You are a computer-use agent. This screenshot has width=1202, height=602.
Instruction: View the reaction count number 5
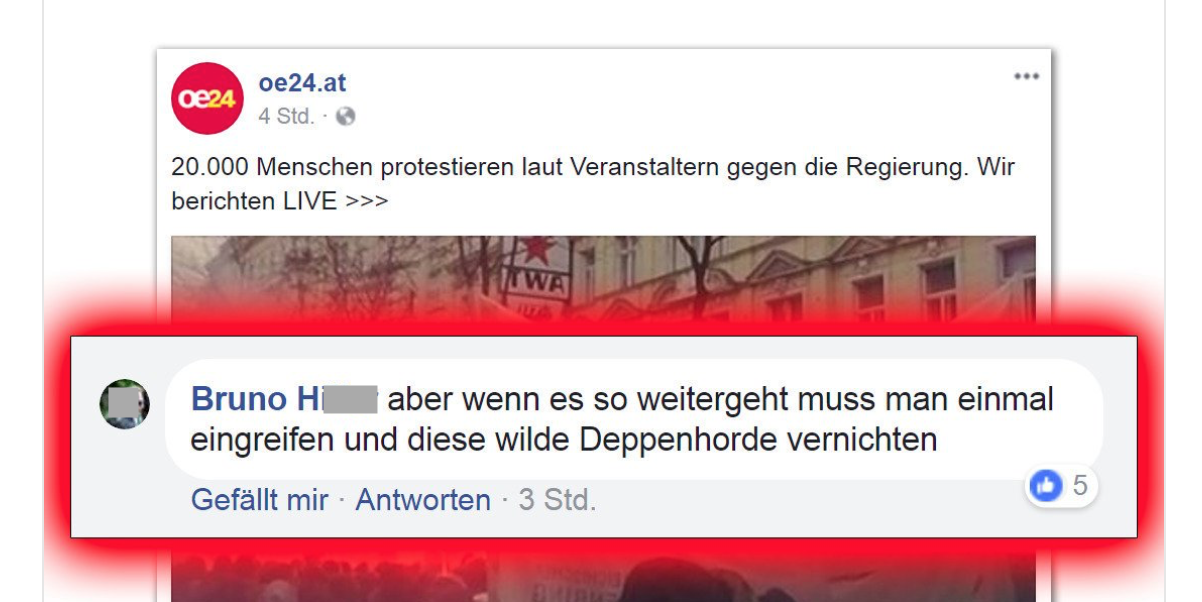(1080, 486)
